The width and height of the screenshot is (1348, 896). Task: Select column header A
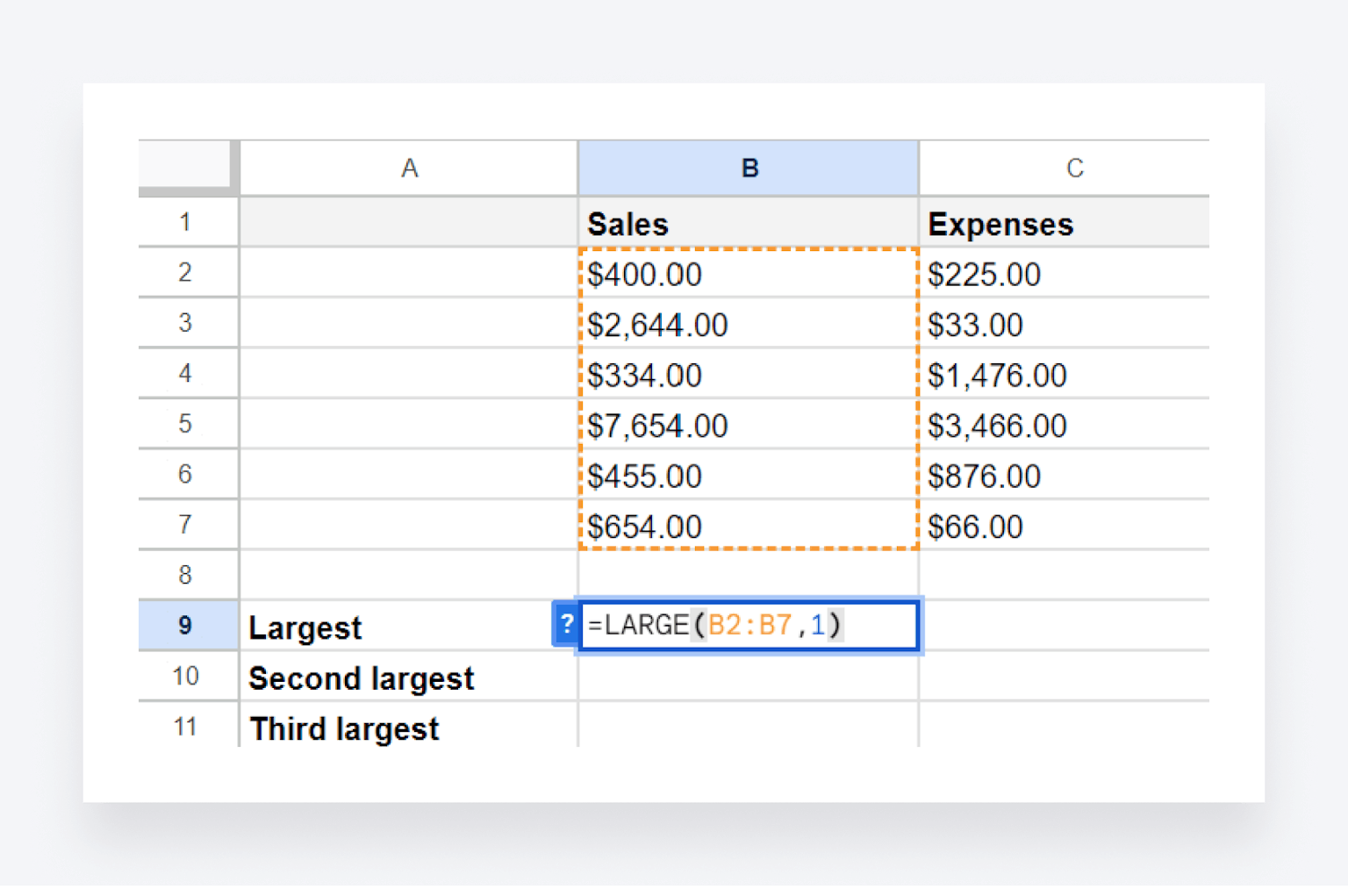point(408,168)
